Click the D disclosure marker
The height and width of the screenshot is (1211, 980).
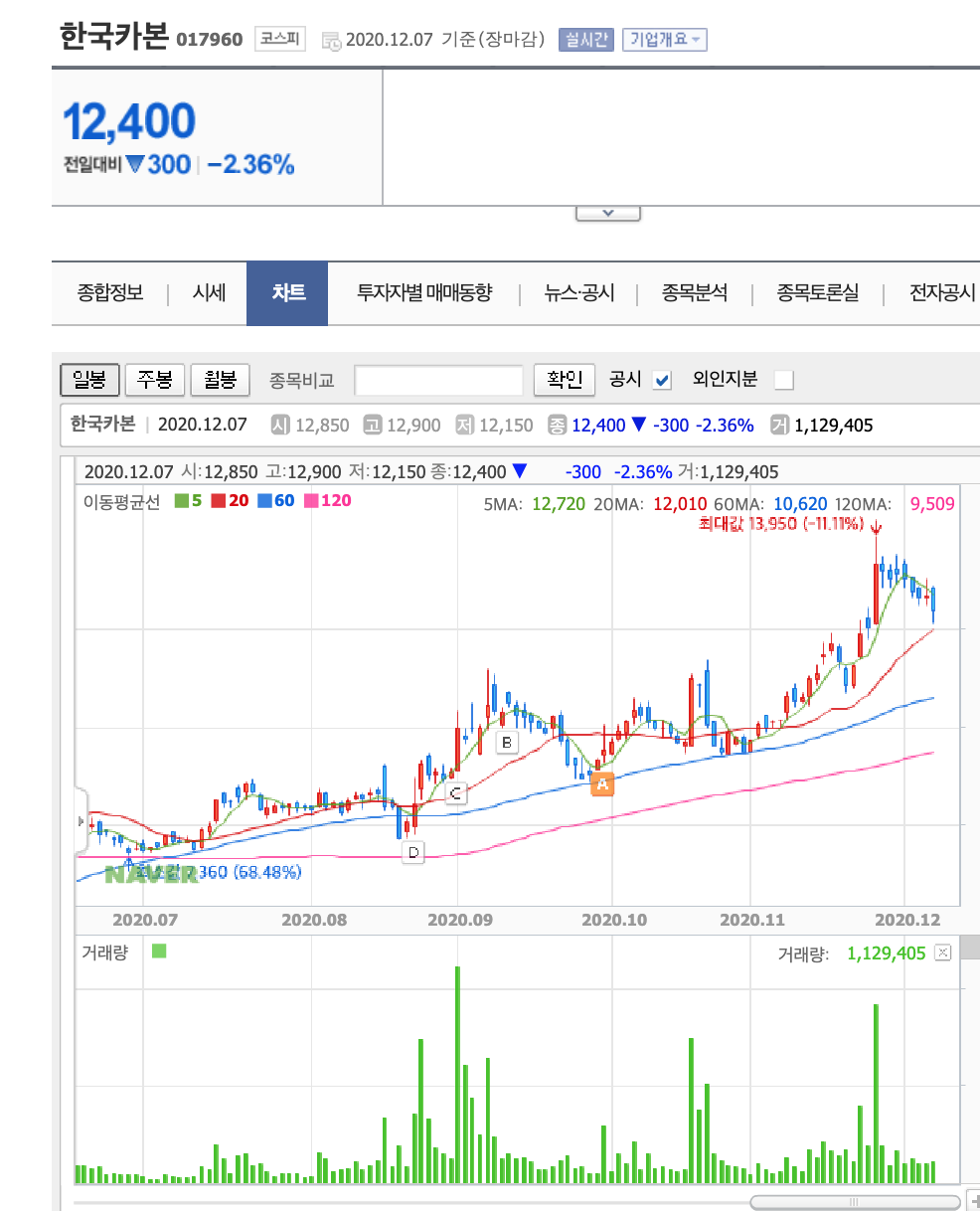click(x=412, y=851)
